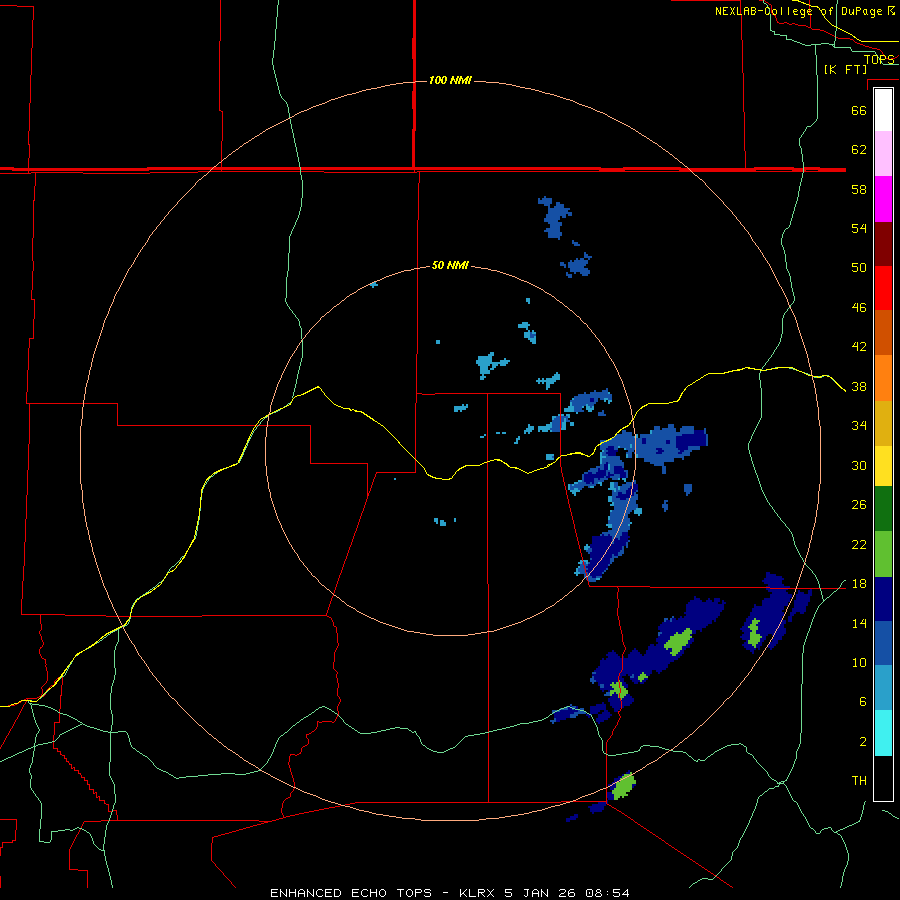900x900 pixels.
Task: Click the "62" legend value
Action: (859, 150)
